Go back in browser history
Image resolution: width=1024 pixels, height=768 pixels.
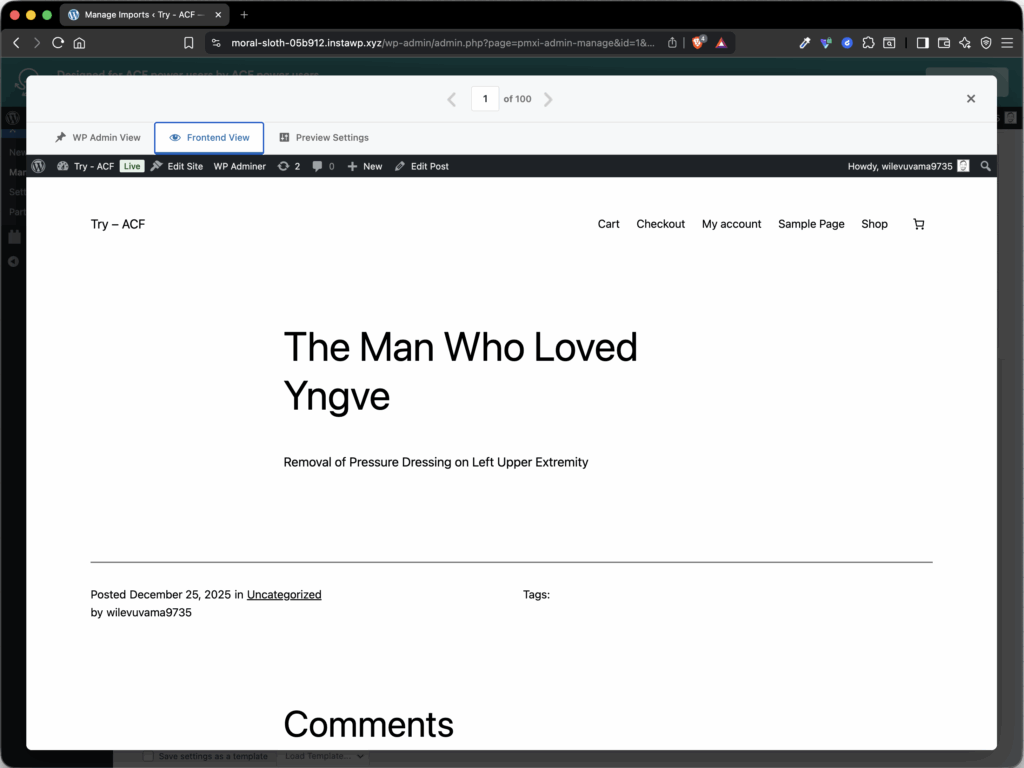click(x=16, y=43)
